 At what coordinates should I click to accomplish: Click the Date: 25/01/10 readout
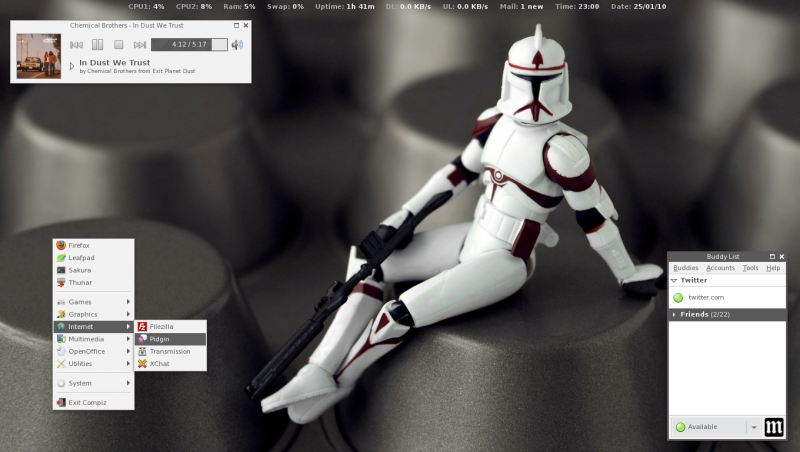point(638,7)
